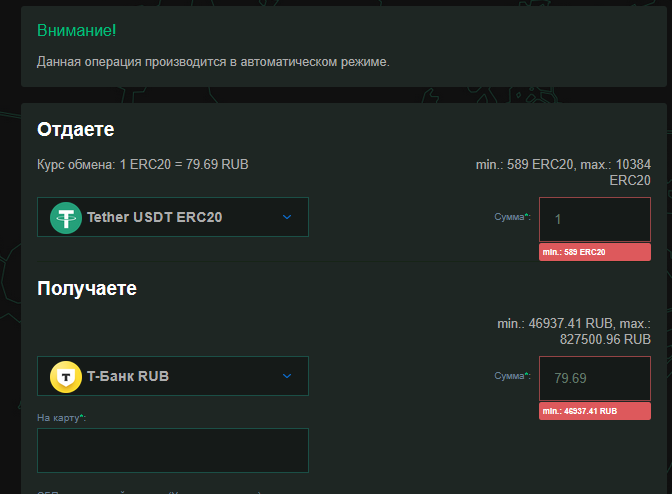Click the Отдаете section heading
Image resolution: width=672 pixels, height=494 pixels.
pyautogui.click(x=76, y=129)
